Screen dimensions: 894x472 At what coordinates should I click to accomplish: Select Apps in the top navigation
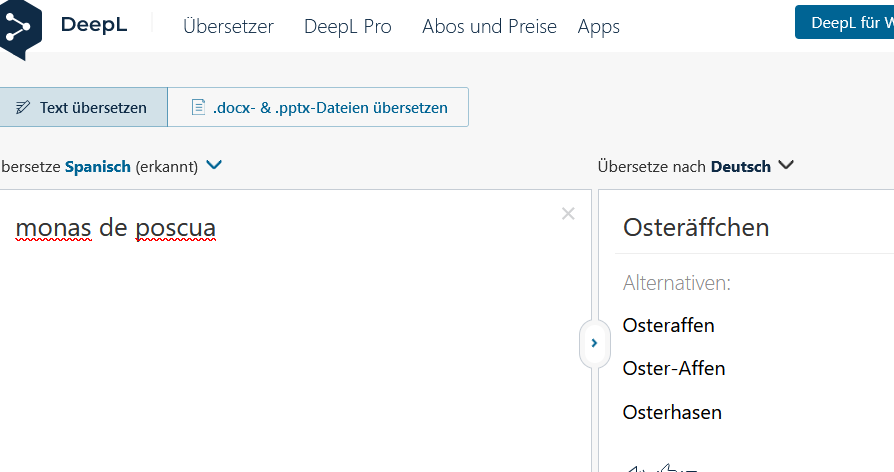[598, 27]
